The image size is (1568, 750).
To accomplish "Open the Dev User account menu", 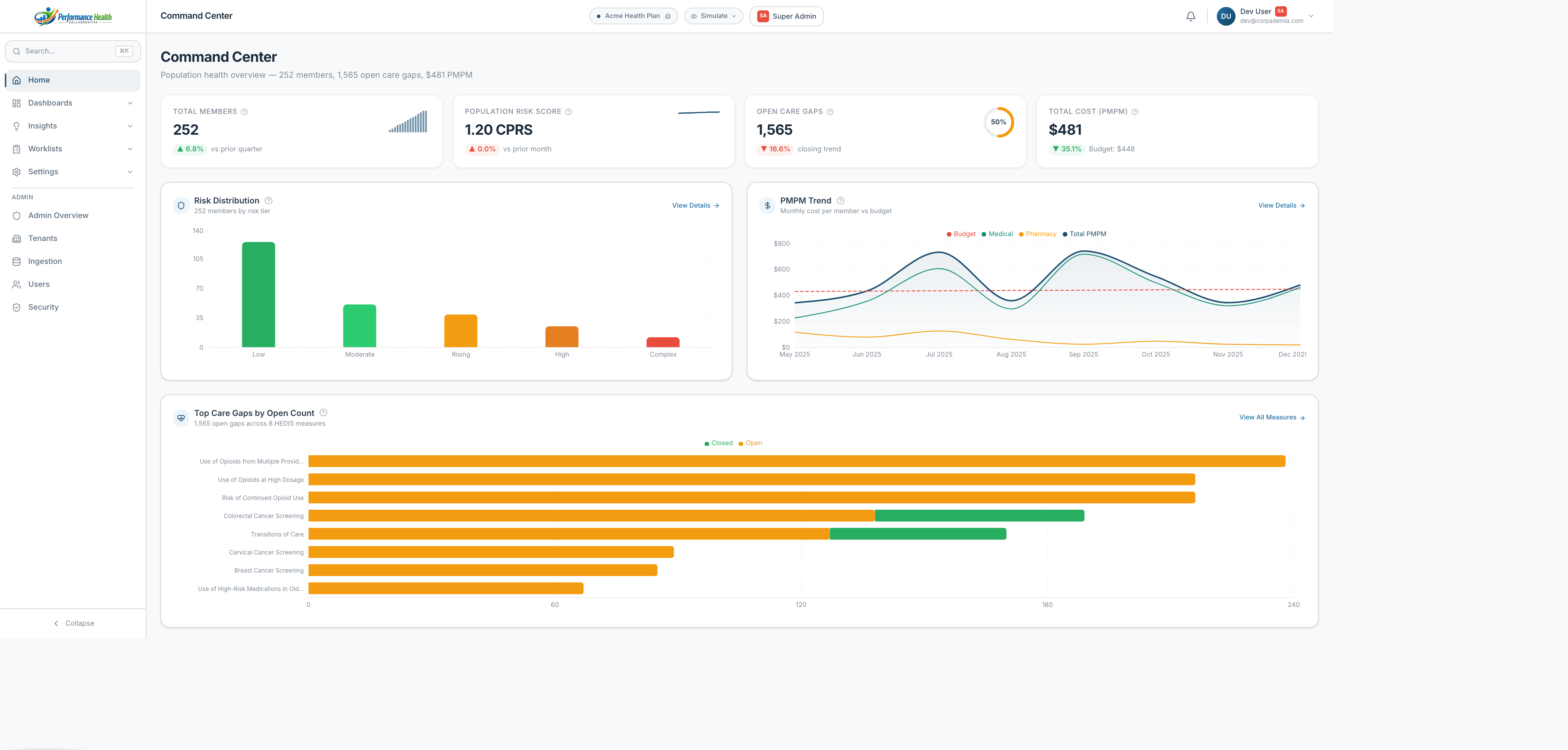I will pyautogui.click(x=1265, y=16).
